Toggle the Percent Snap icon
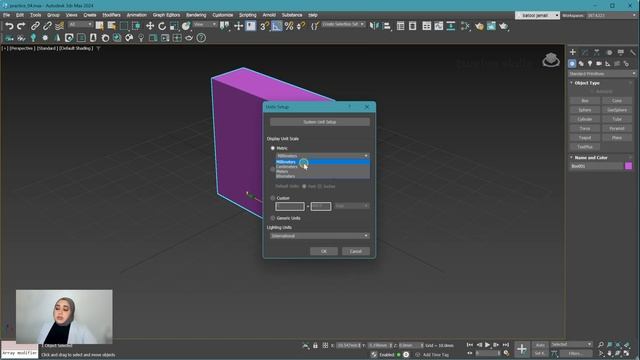 [x=289, y=26]
